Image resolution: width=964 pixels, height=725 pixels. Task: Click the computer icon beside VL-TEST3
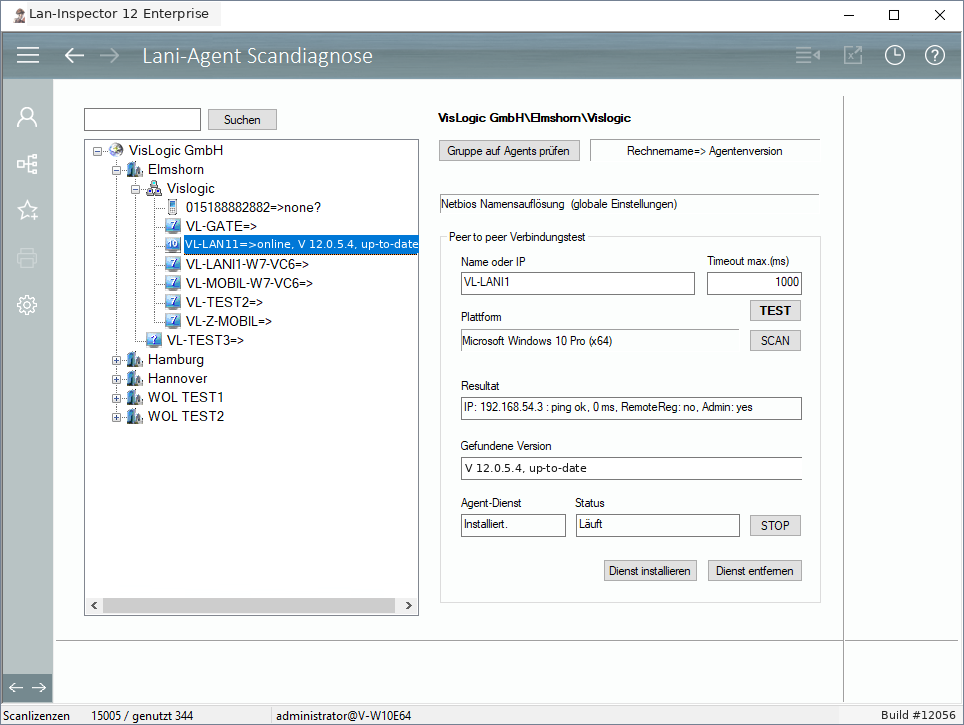154,339
